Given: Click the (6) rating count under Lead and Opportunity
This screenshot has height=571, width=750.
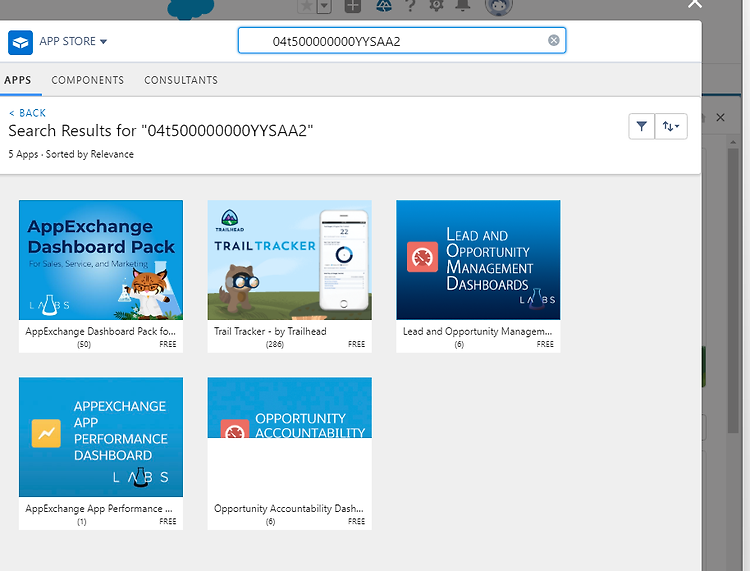Looking at the screenshot, I should click(459, 344).
